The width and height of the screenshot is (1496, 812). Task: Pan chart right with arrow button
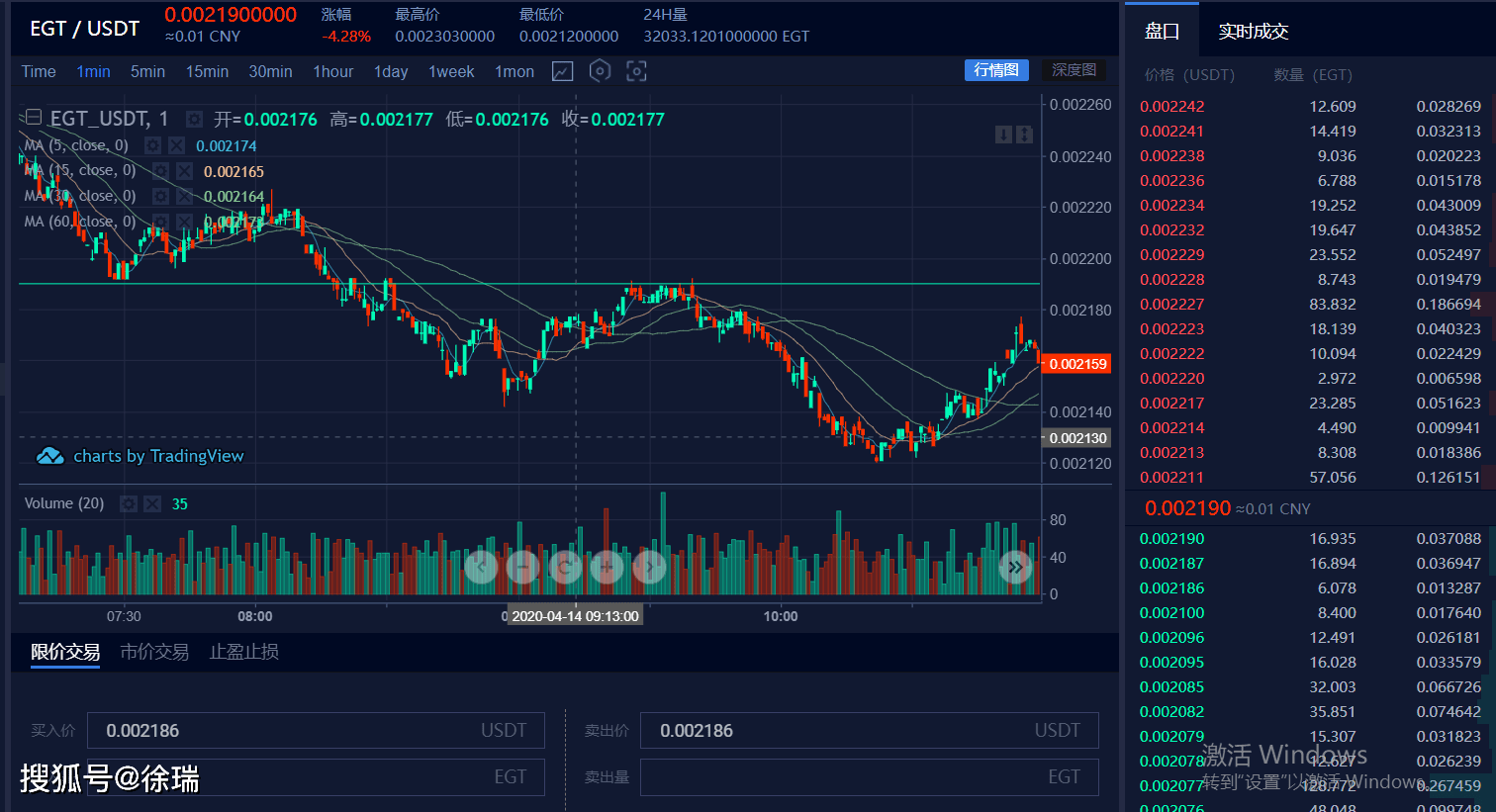(x=649, y=567)
